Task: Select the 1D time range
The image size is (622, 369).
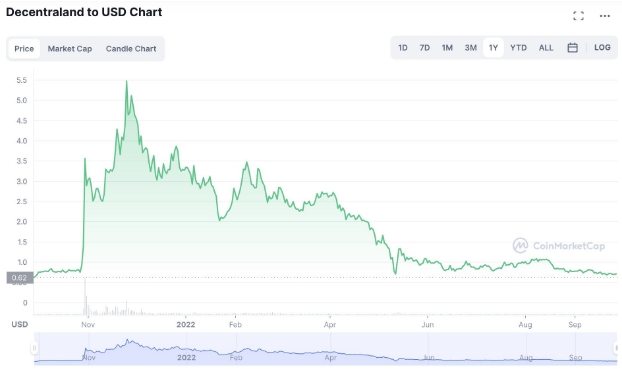Action: pos(403,48)
